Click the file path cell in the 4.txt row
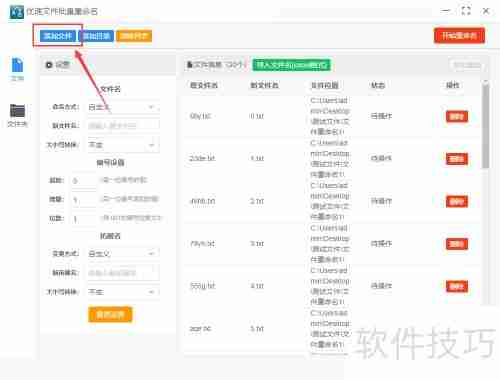The height and width of the screenshot is (380, 500). 330,286
